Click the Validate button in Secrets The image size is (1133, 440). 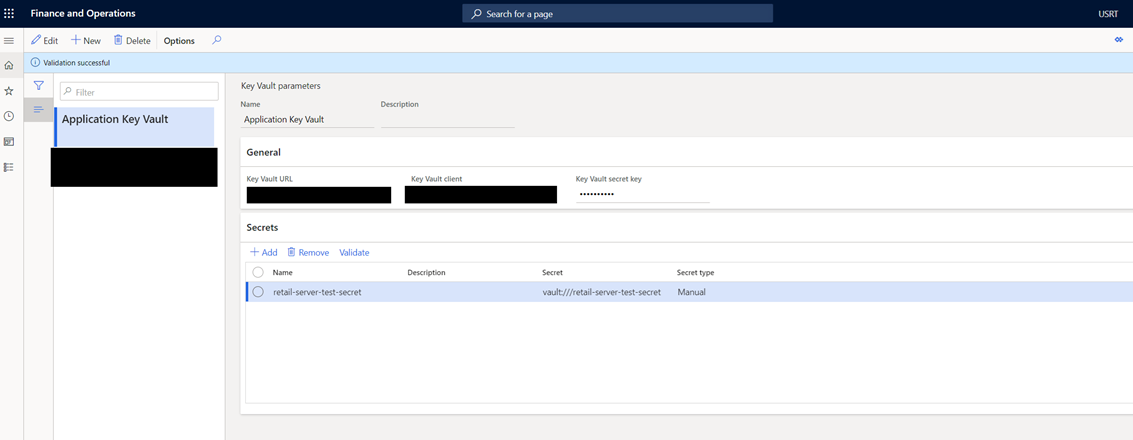354,253
